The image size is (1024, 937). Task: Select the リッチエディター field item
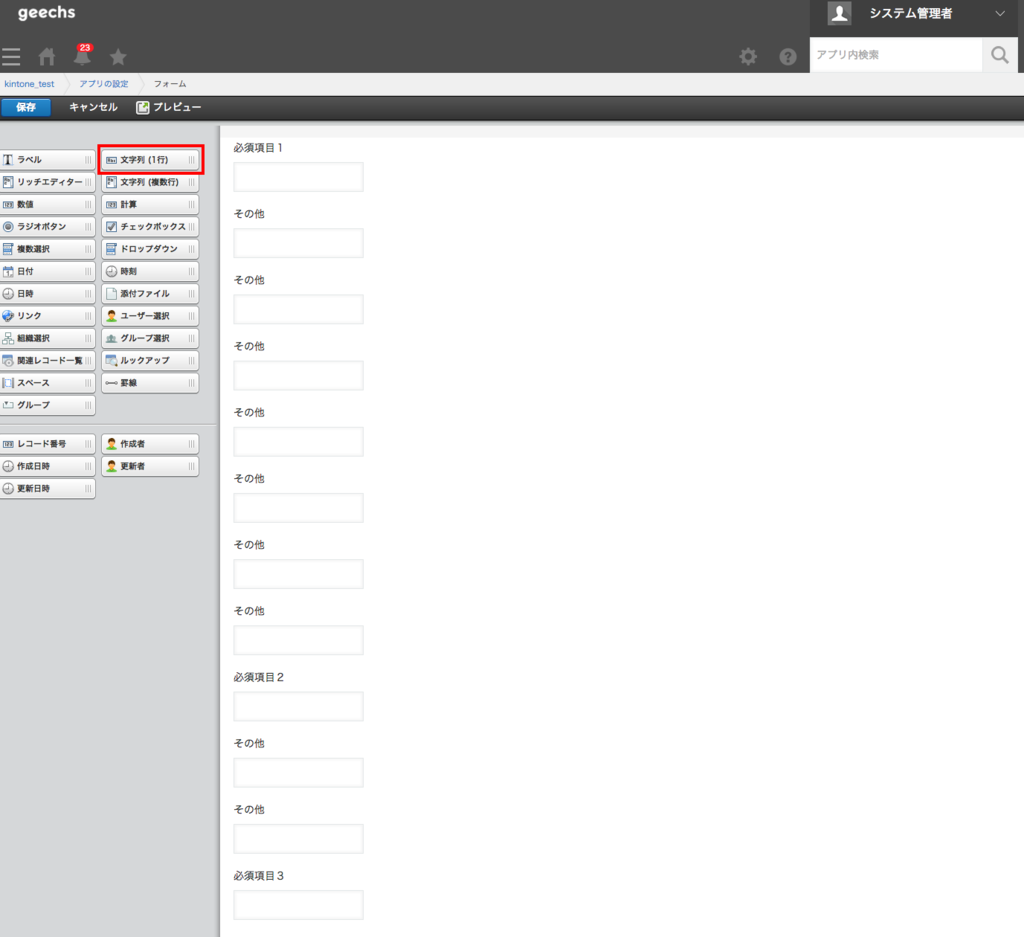coord(47,182)
